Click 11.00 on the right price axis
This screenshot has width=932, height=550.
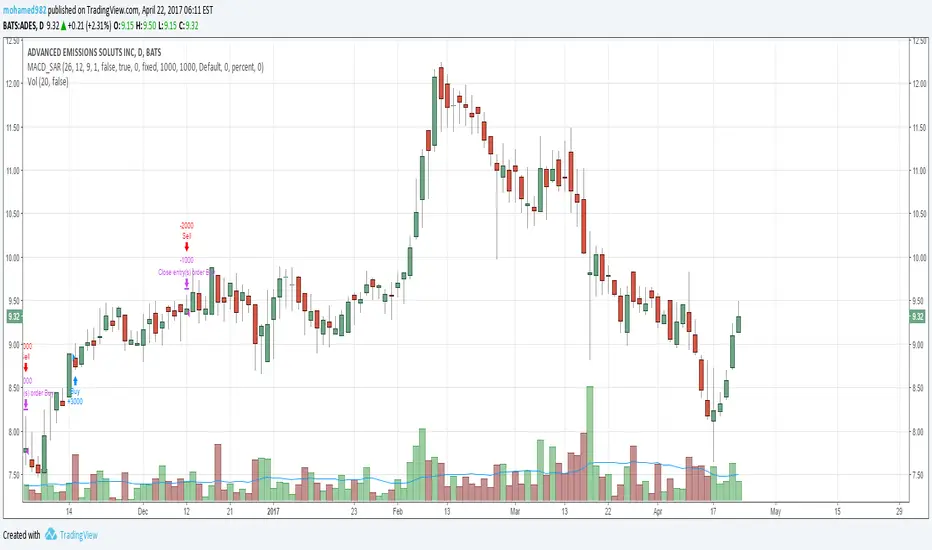[919, 171]
